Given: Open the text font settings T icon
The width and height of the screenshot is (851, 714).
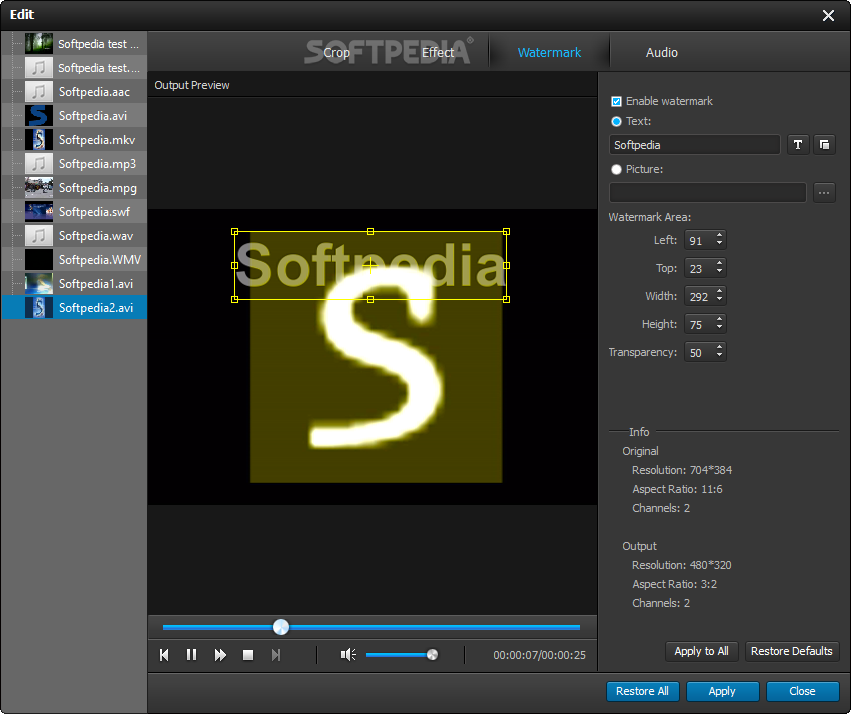Looking at the screenshot, I should (798, 144).
